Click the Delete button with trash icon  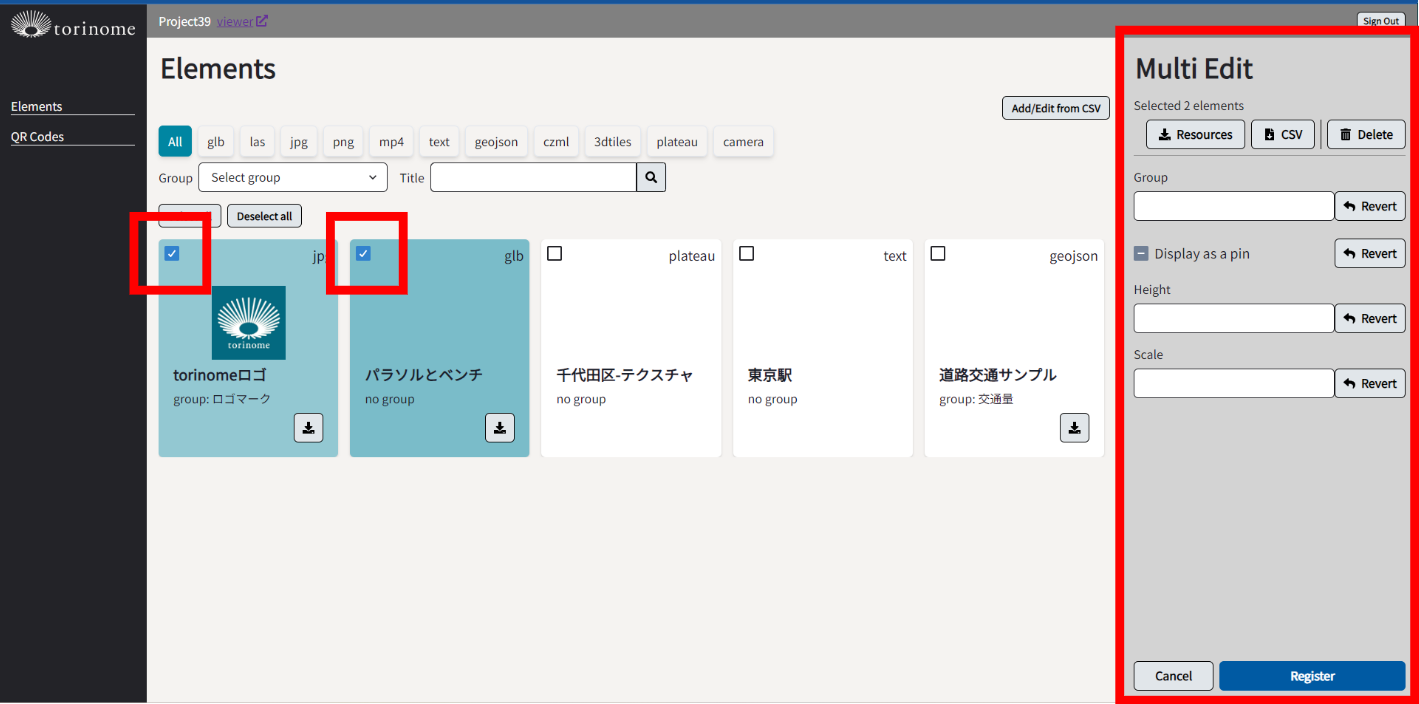tap(1366, 135)
